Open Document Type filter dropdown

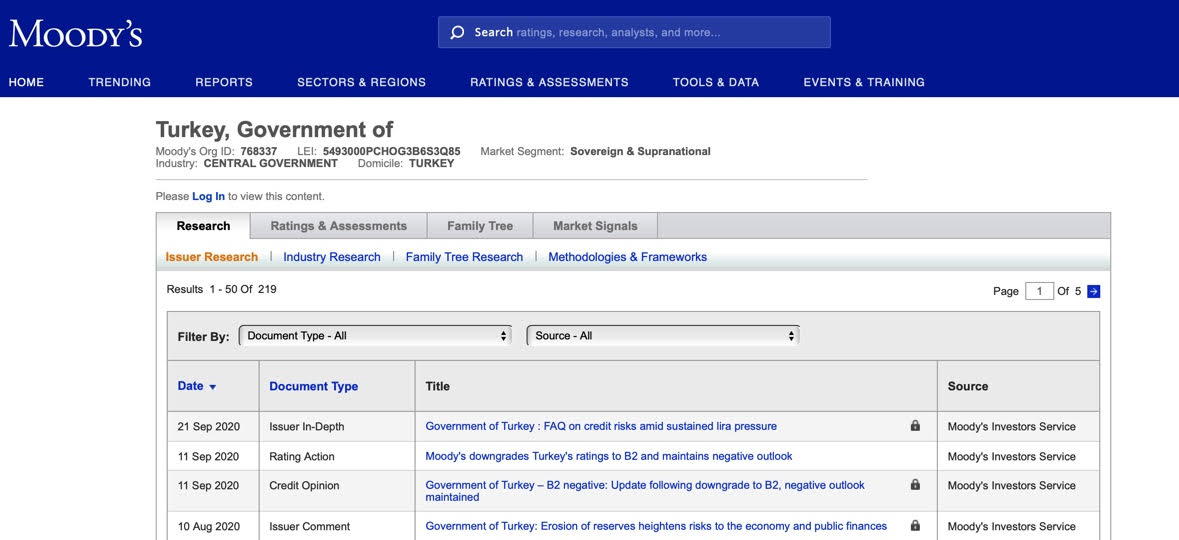click(375, 336)
